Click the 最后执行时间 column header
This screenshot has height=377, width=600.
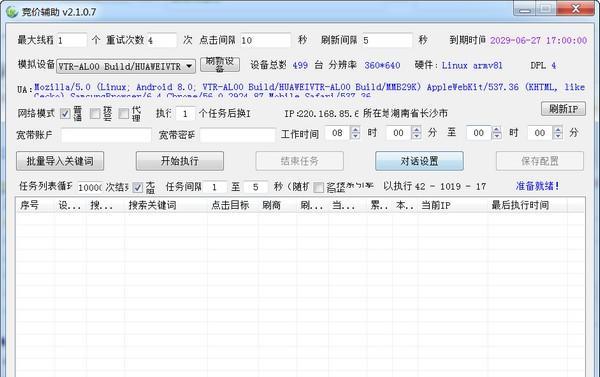pyautogui.click(x=527, y=205)
